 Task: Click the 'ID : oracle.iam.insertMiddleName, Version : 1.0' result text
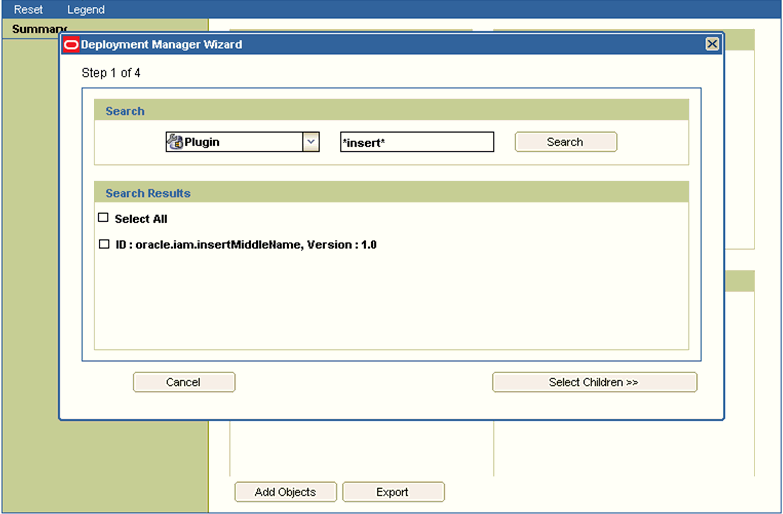pos(246,245)
